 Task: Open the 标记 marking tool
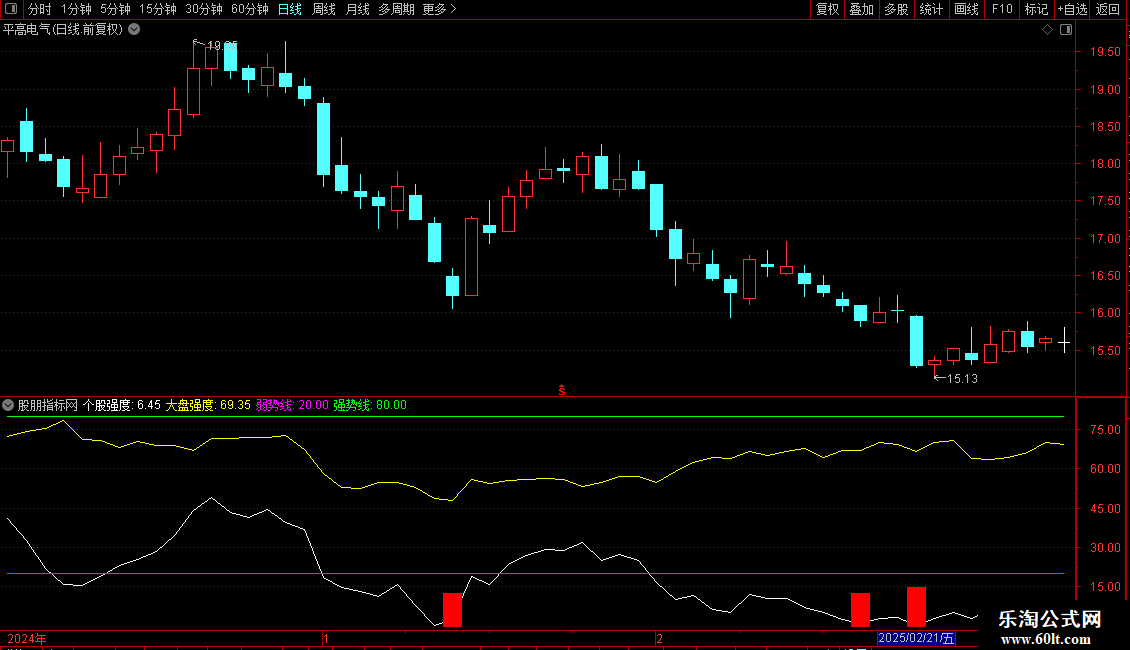pos(1036,9)
